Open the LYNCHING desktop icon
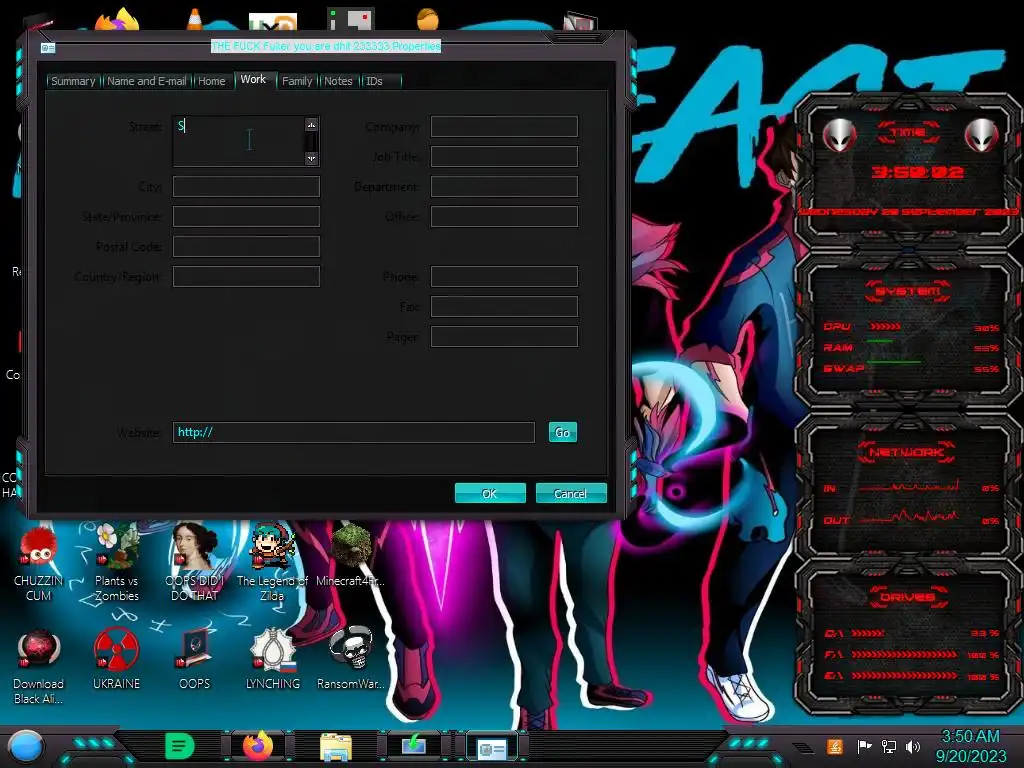1024x768 pixels. [273, 660]
